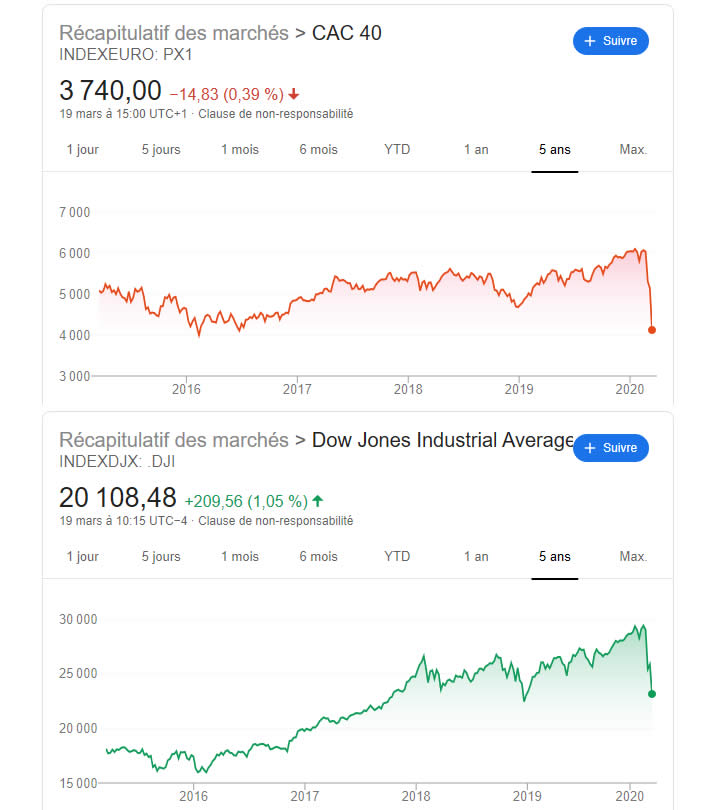Click the green endpoint dot on Dow Jones chart
720x810 pixels.
(x=652, y=694)
